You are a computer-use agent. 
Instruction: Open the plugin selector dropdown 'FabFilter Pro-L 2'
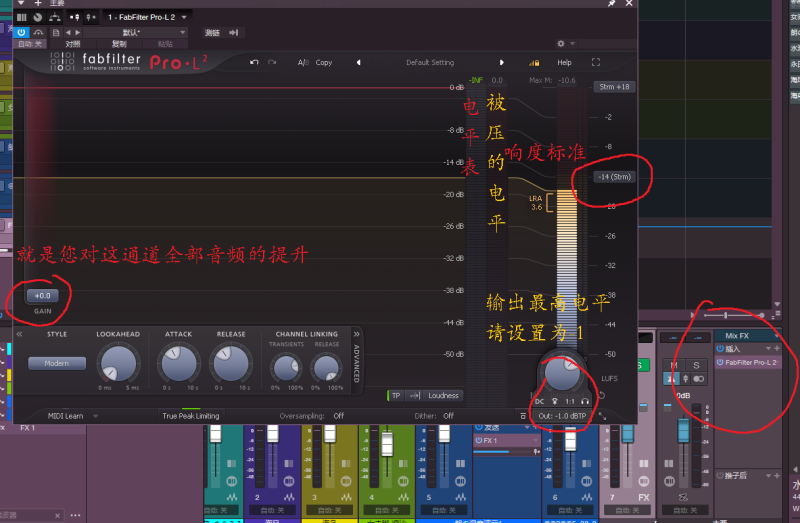(x=145, y=17)
